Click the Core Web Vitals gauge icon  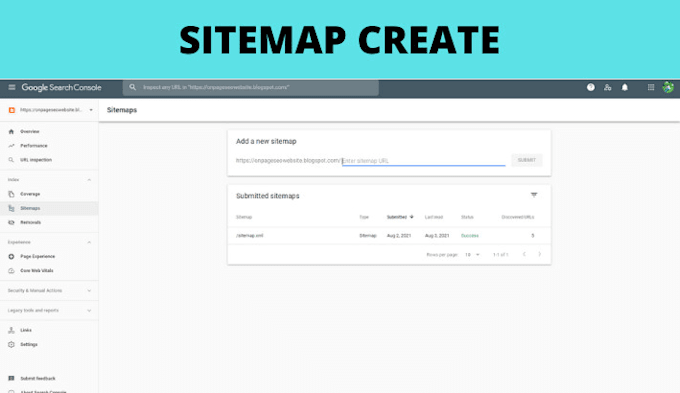[11, 271]
